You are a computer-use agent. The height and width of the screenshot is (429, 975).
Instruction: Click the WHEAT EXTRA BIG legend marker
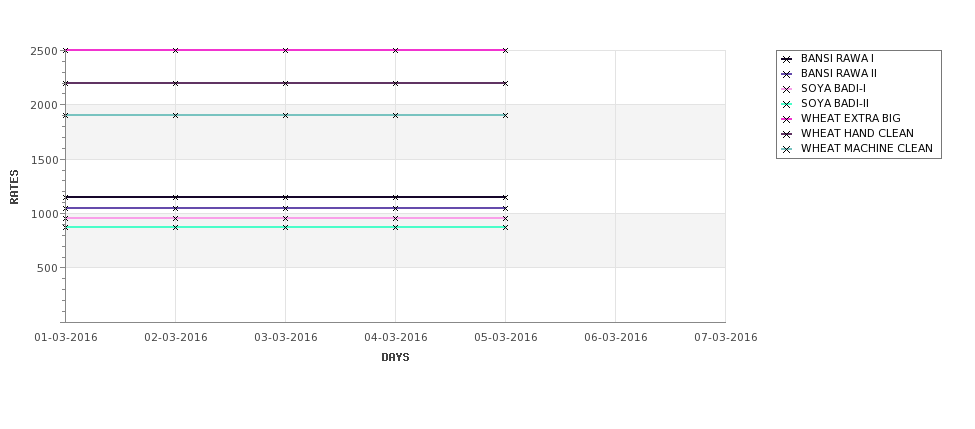click(x=787, y=119)
